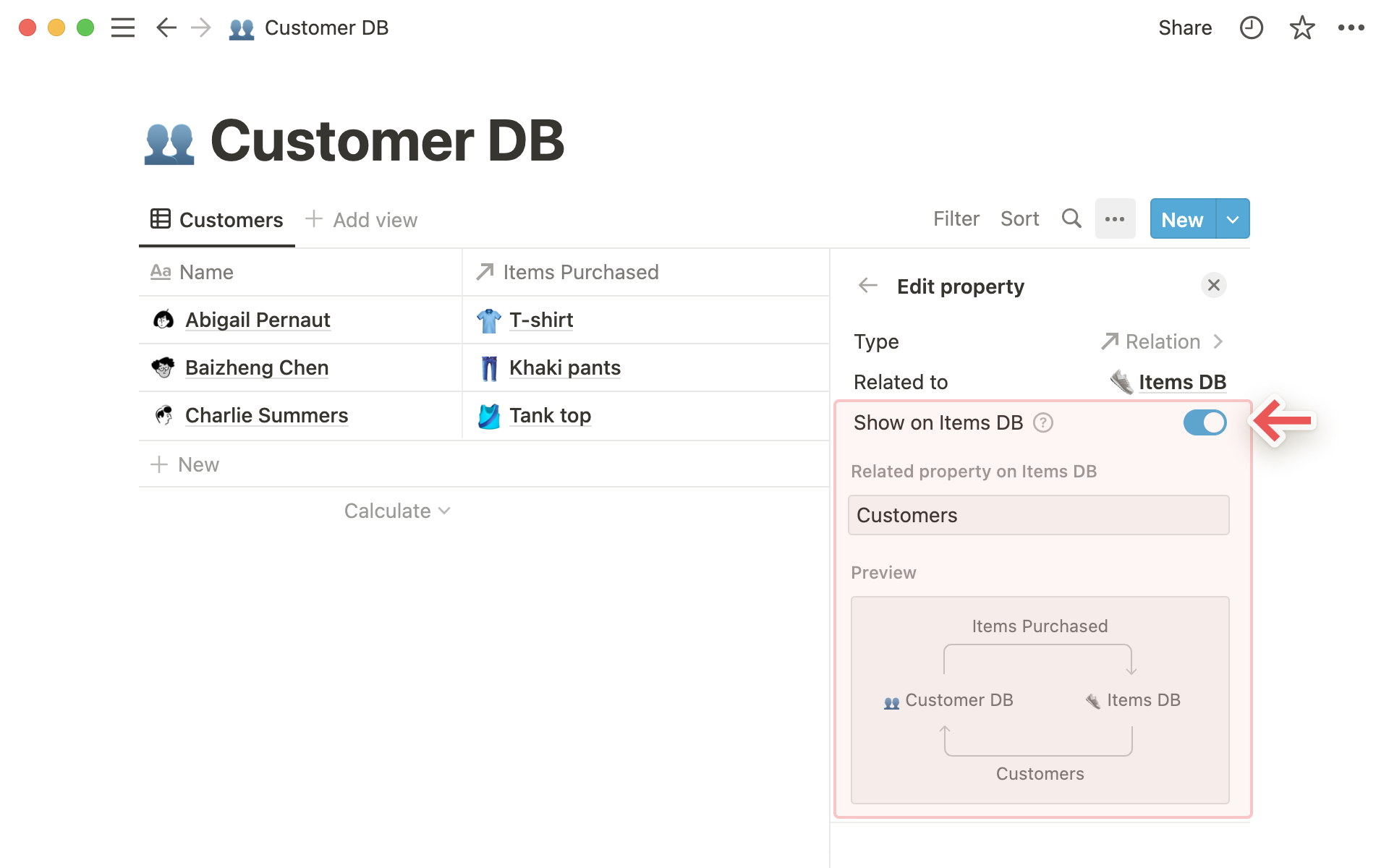Toggle the New entry dropdown arrow
This screenshot has height=868, width=1389.
coord(1231,219)
